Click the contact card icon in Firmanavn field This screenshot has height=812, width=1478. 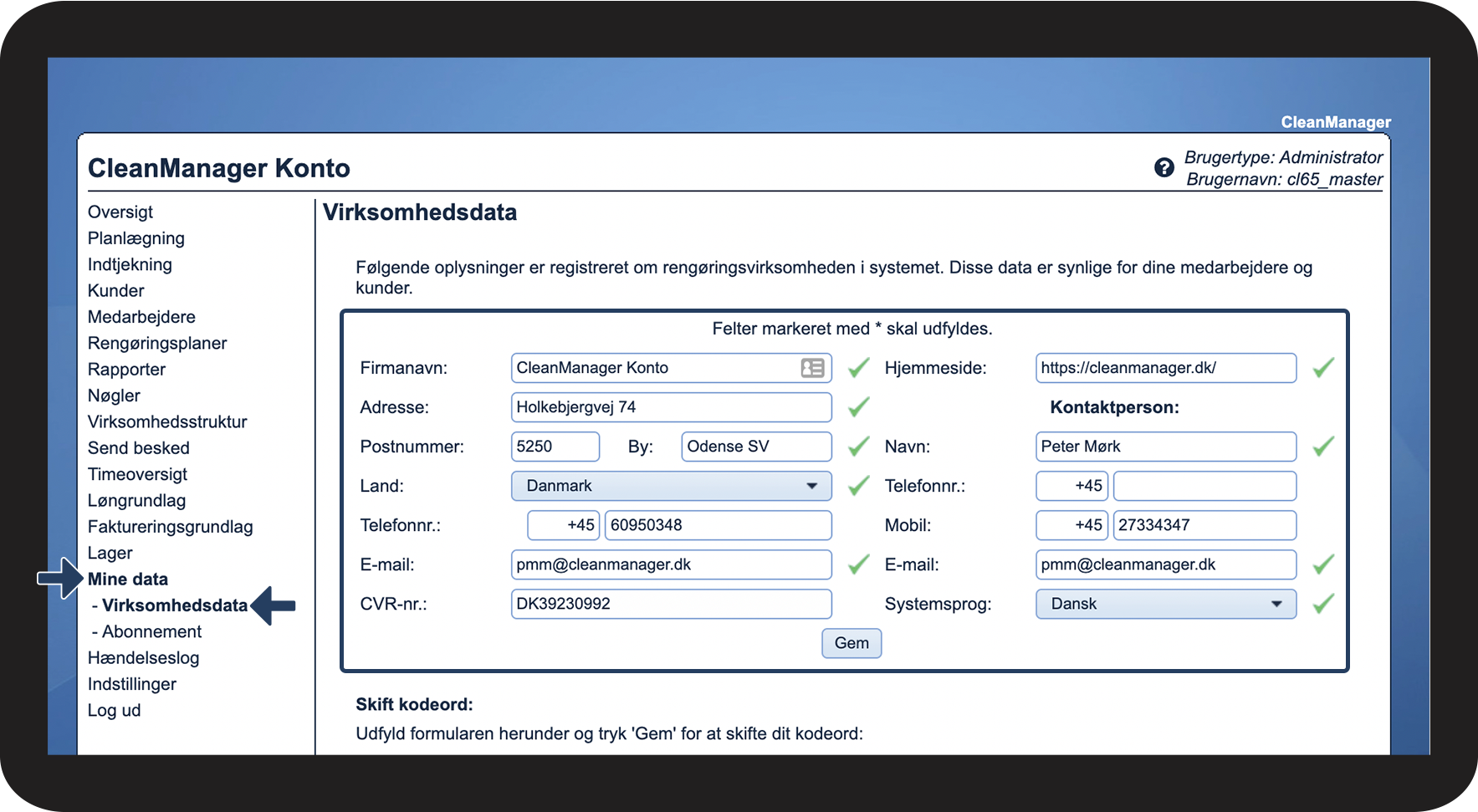coord(812,368)
